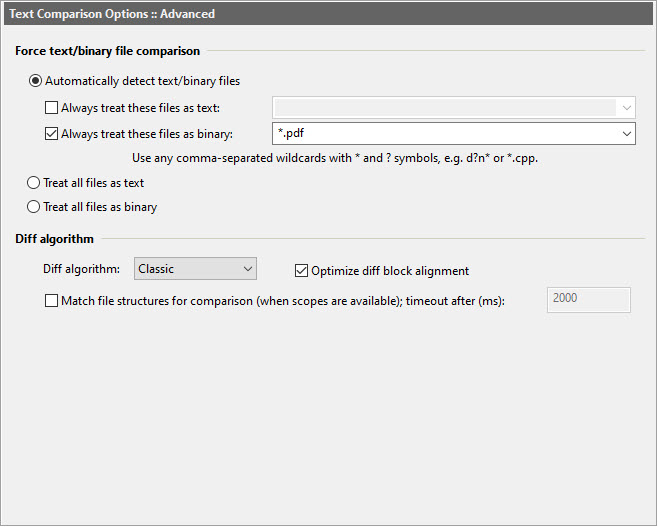Click the "Diff algorithm:" label beside the dropdown
This screenshot has height=527, width=658.
pos(81,269)
